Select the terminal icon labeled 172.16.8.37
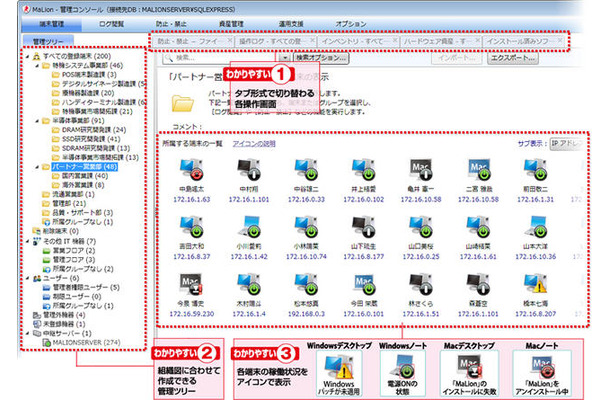This screenshot has height=400, width=610. point(191,227)
